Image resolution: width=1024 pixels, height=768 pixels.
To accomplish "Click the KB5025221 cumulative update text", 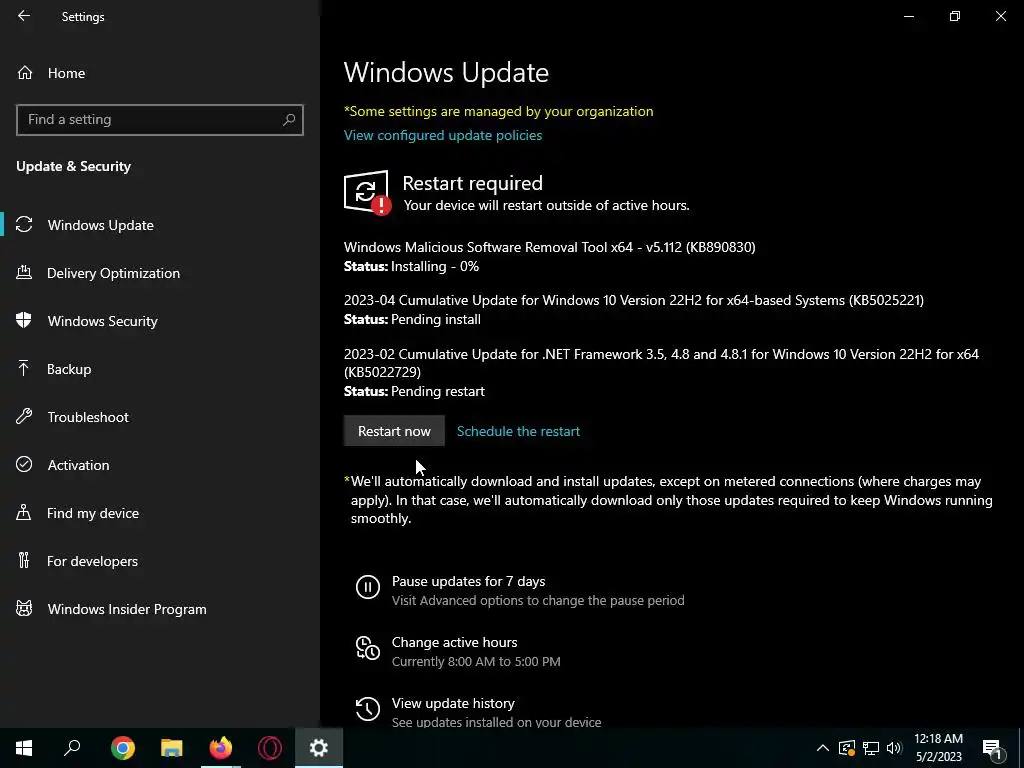I will [x=633, y=300].
